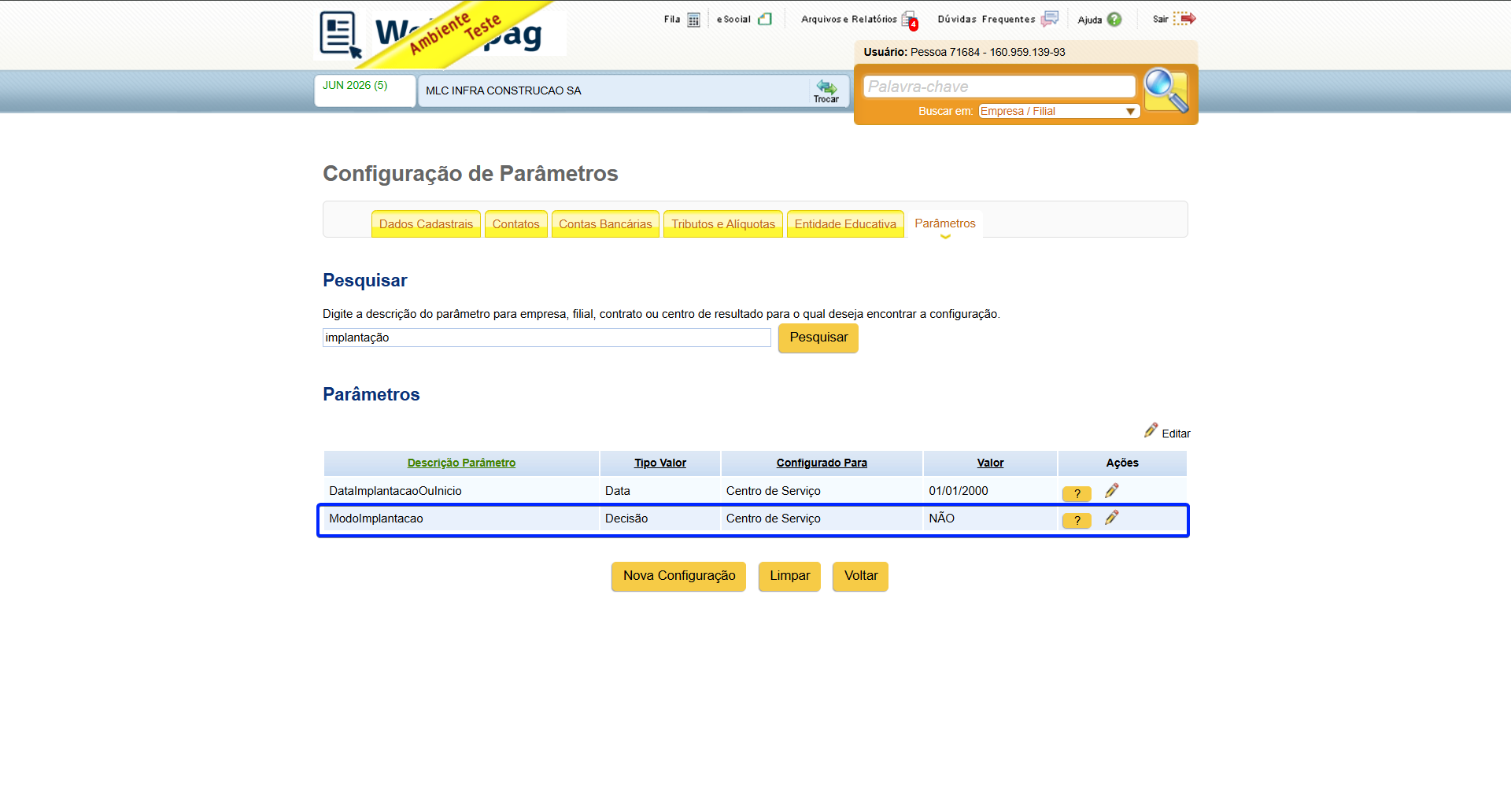
Task: Select the Parâmetros tab
Action: 944,223
